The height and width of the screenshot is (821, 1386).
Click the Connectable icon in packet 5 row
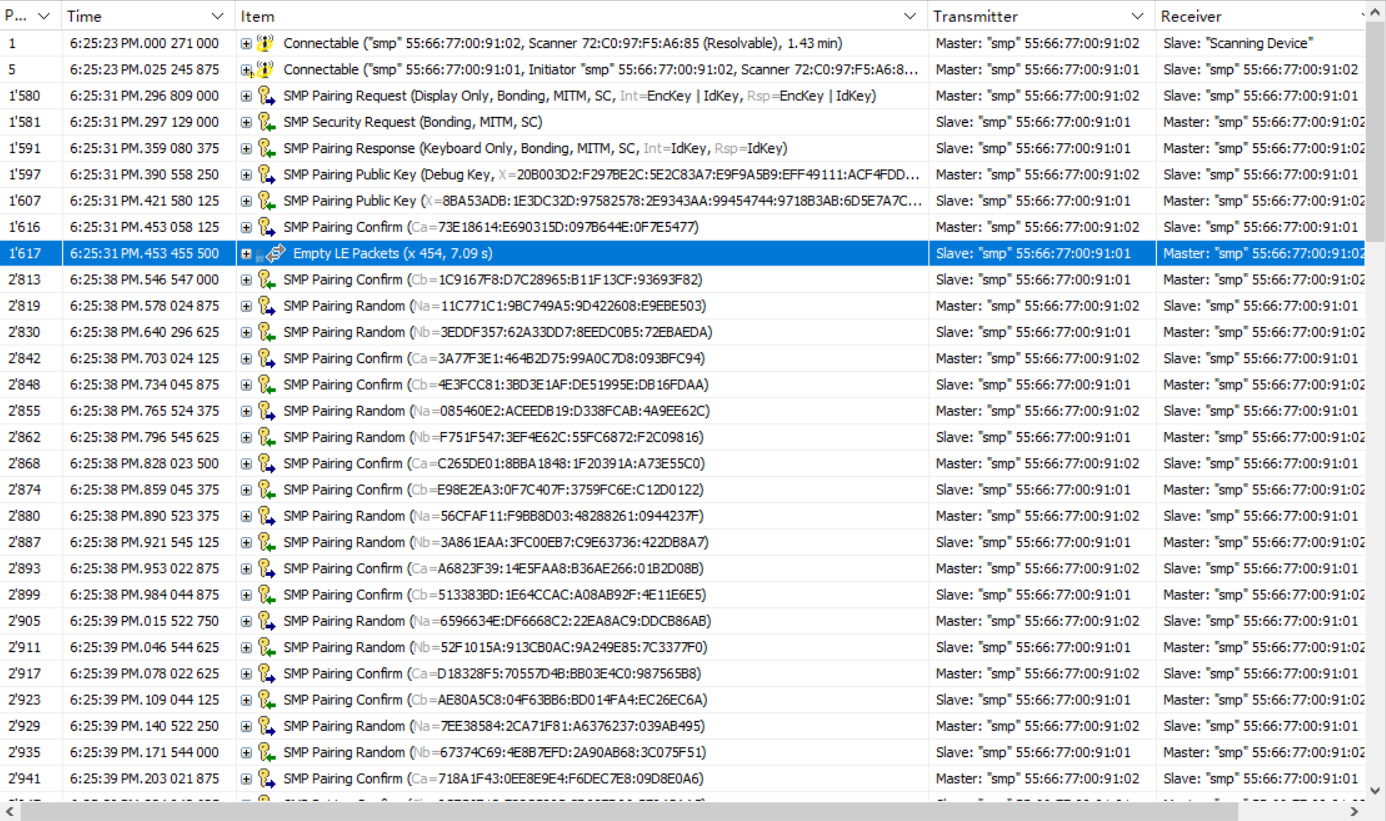(265, 70)
